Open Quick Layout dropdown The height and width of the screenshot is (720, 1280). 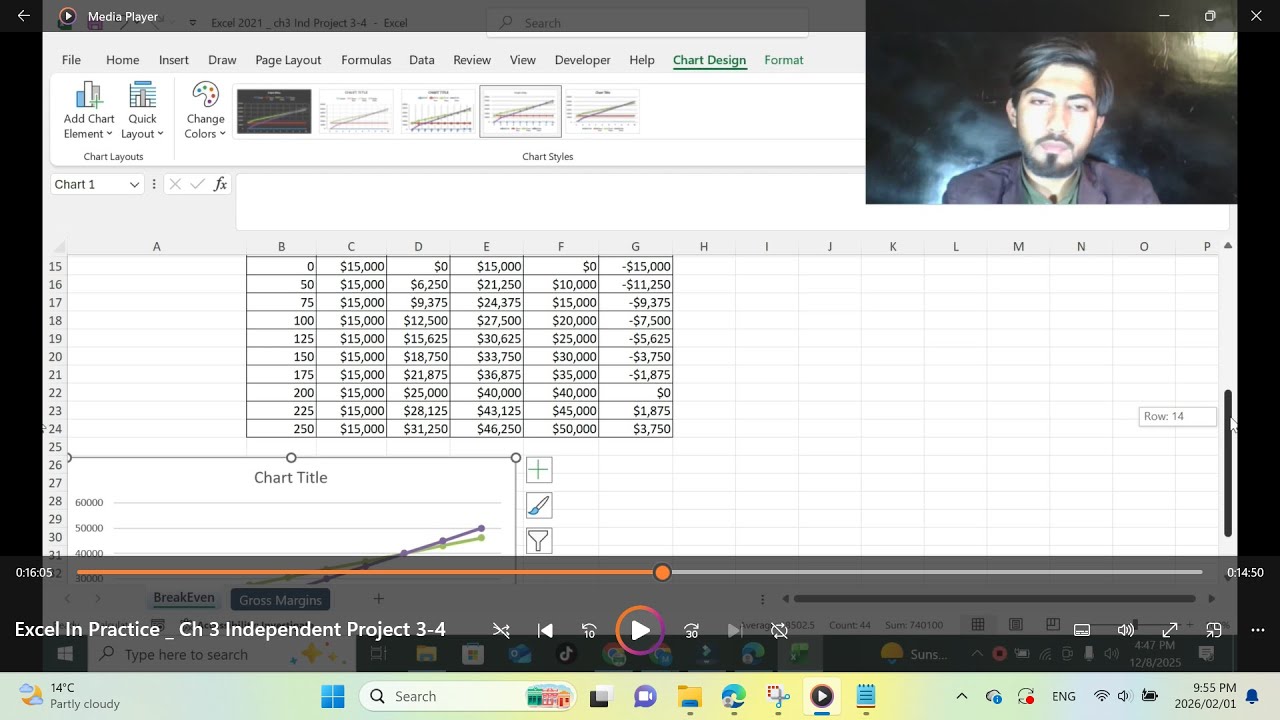[143, 111]
